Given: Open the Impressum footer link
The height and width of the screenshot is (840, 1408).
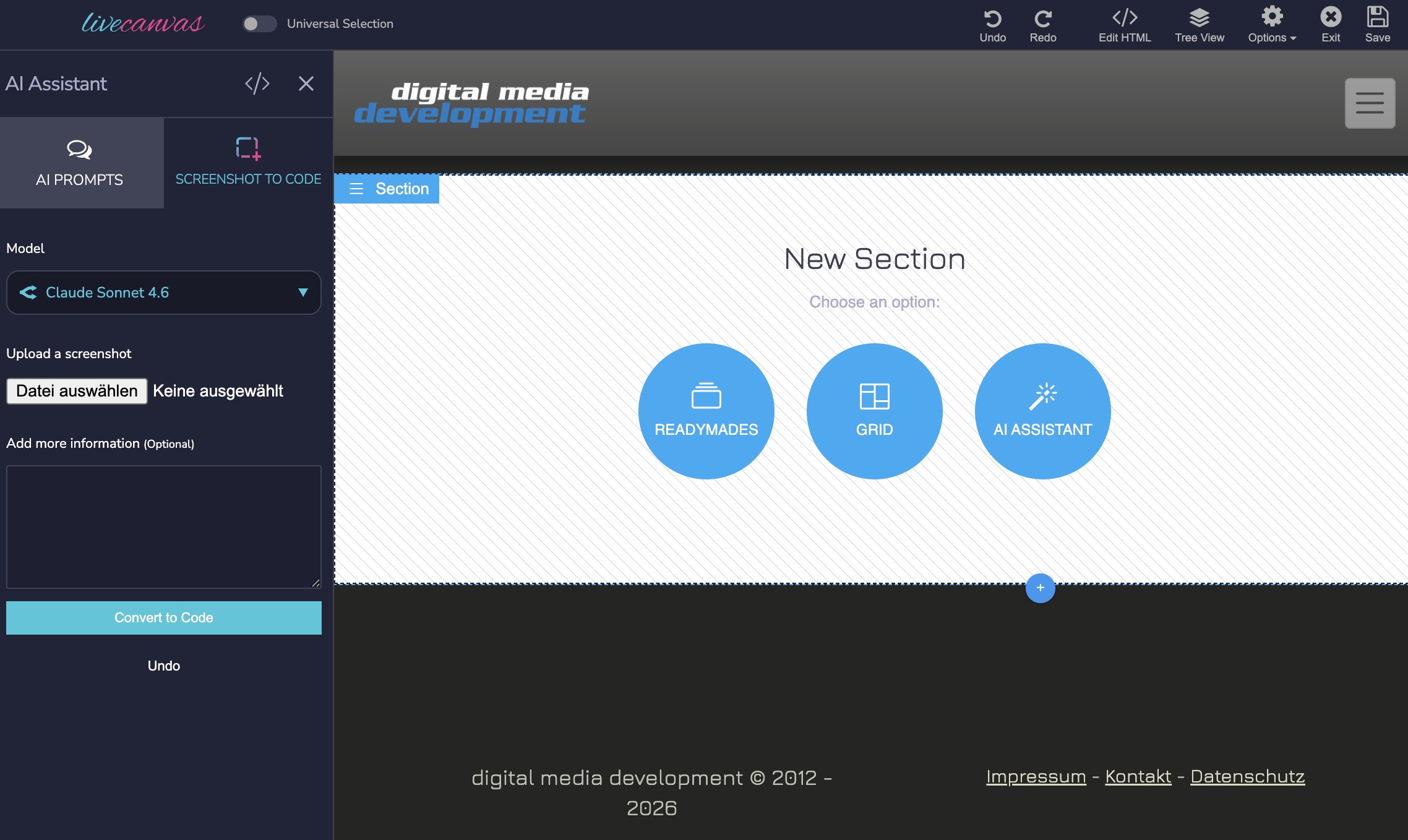Looking at the screenshot, I should click(1036, 776).
